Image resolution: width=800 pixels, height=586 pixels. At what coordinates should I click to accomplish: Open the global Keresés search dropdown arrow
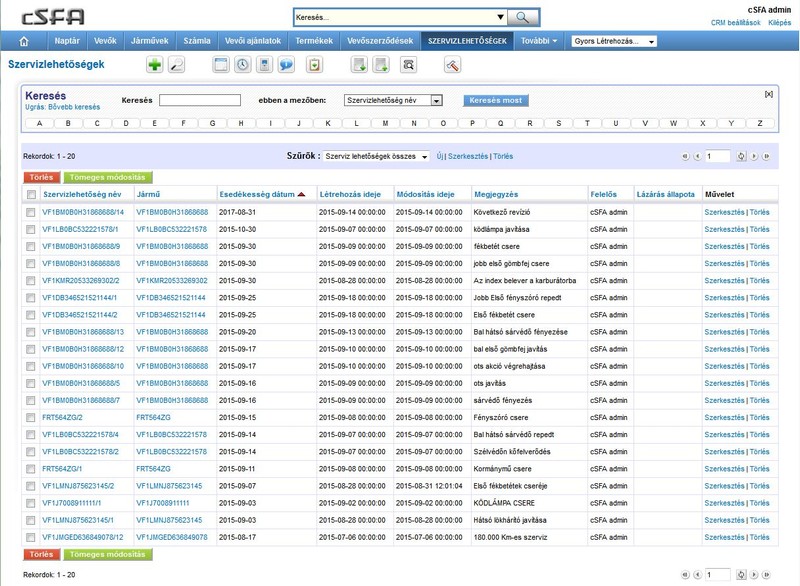pyautogui.click(x=501, y=17)
